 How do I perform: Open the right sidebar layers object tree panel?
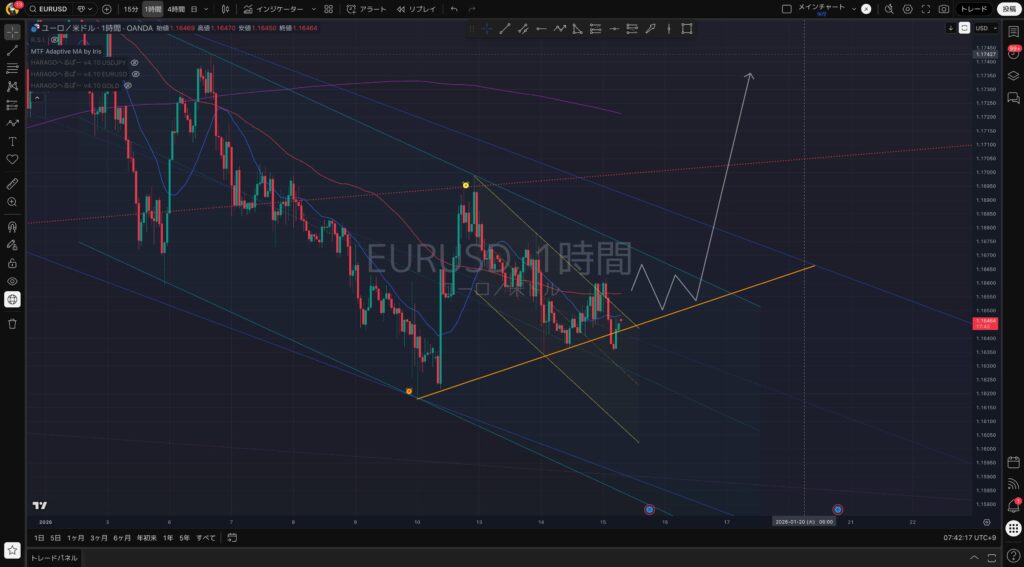[x=1013, y=75]
